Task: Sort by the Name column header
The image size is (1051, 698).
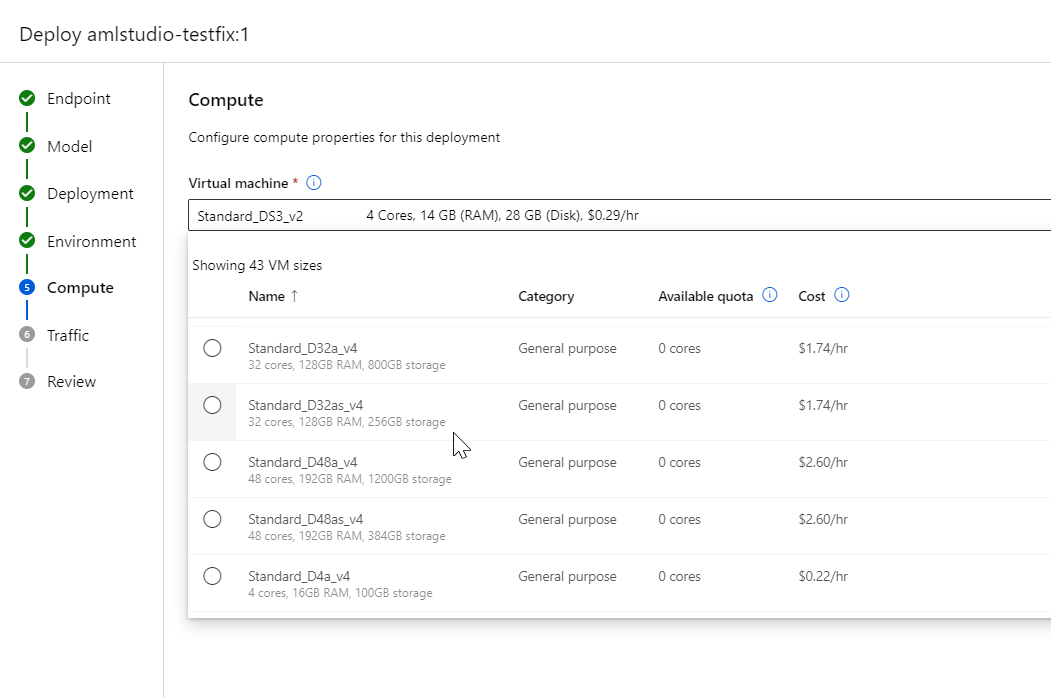Action: click(267, 296)
